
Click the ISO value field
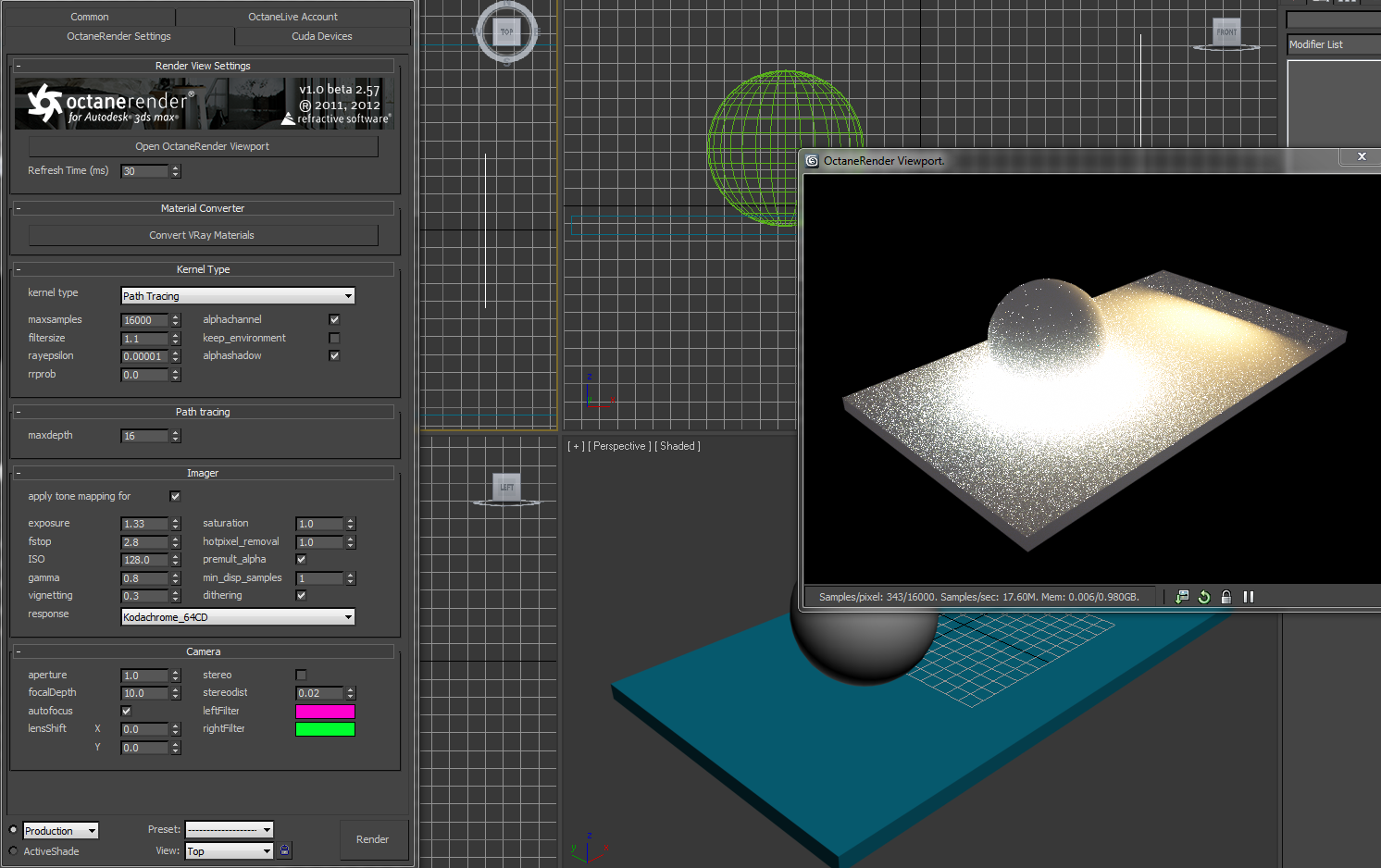click(x=144, y=560)
